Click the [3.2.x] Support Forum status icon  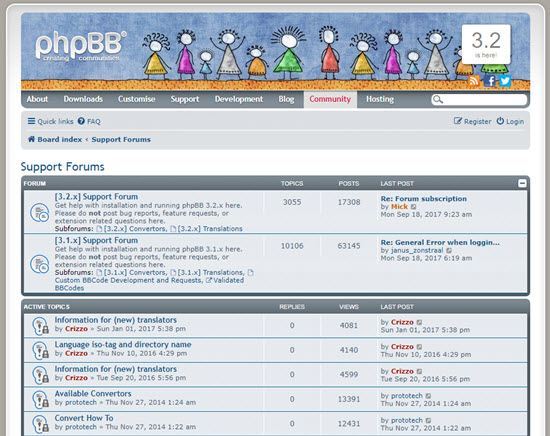click(x=39, y=213)
